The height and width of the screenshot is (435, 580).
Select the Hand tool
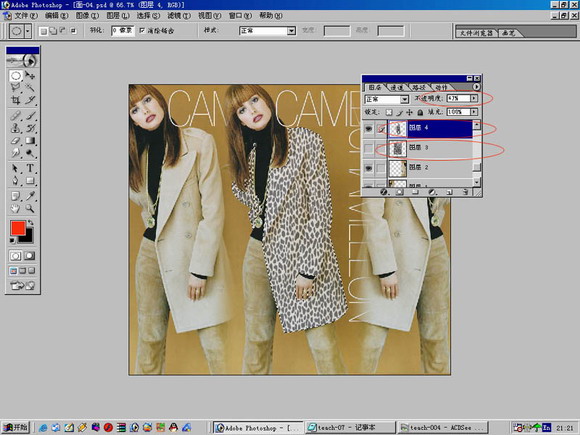[16, 208]
